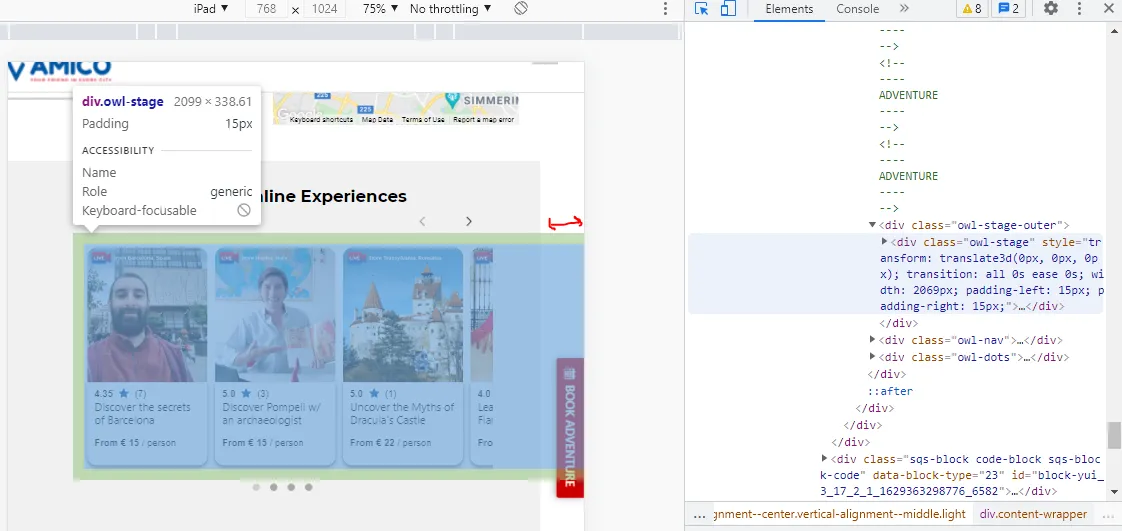This screenshot has height=531, width=1122.
Task: Click the viewport height field 1024
Action: point(324,9)
